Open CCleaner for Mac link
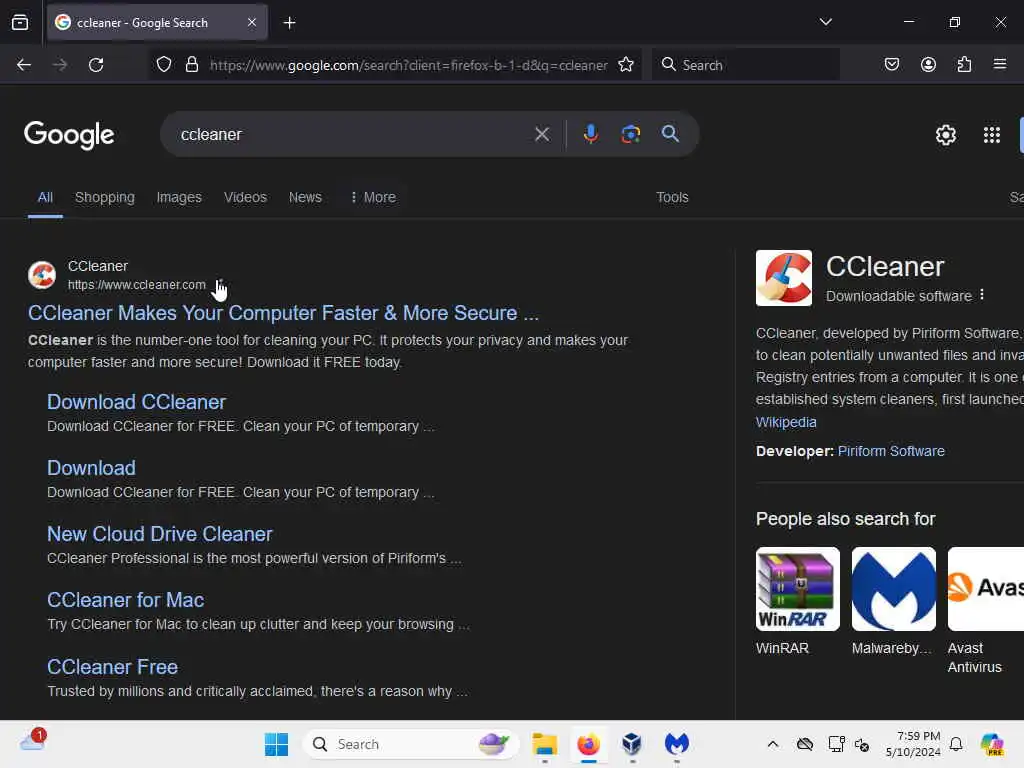The height and width of the screenshot is (768, 1024). coord(125,600)
